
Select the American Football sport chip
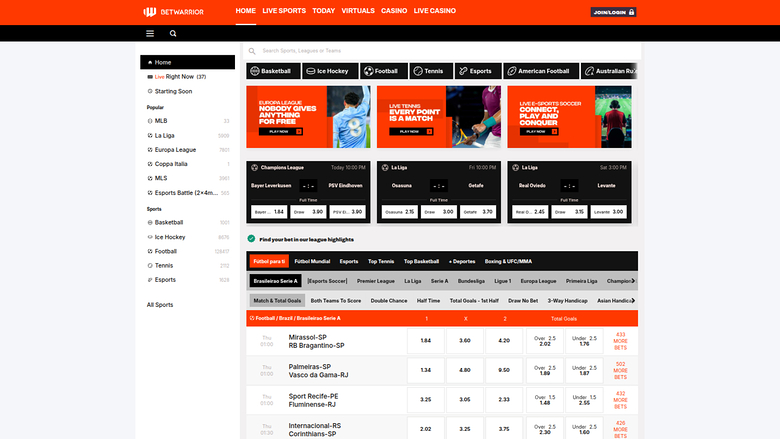pos(541,71)
